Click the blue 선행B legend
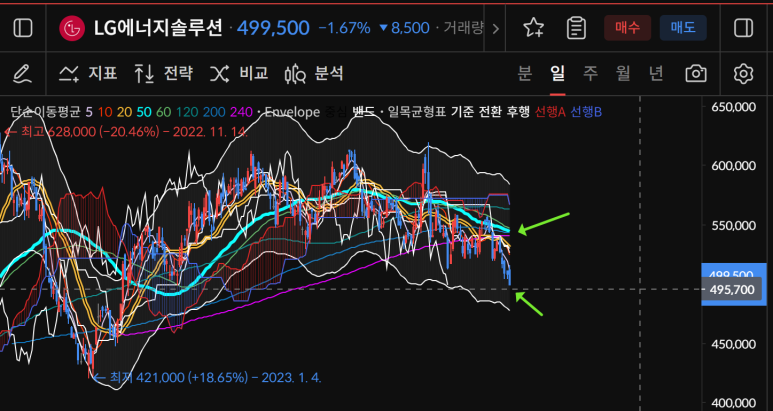This screenshot has height=411, width=773. coord(586,112)
